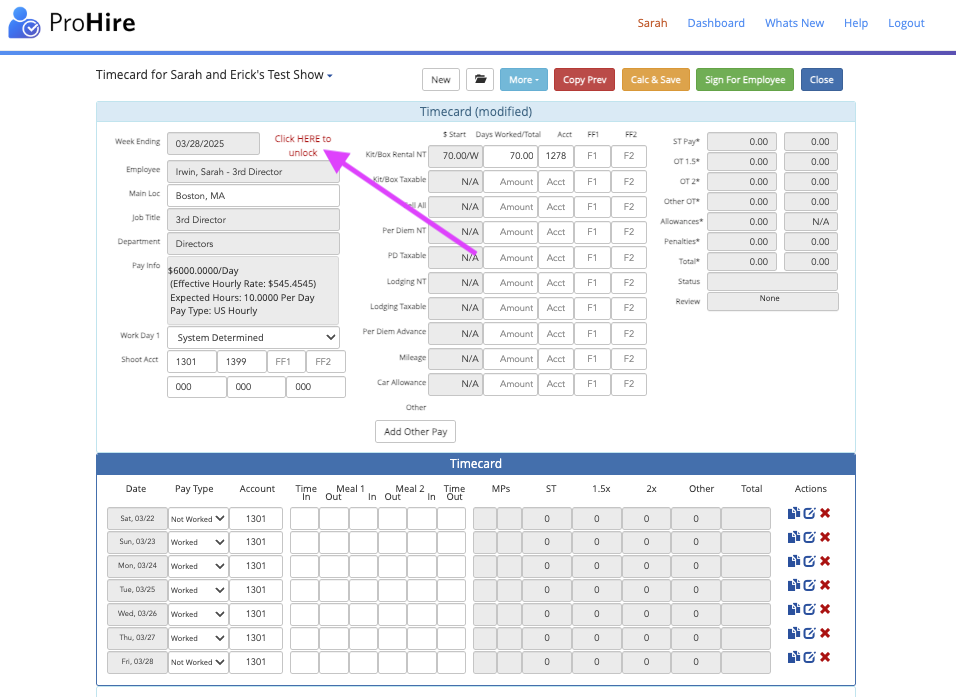Delete the Sun, 03/23 row
Image resolution: width=956 pixels, height=697 pixels.
coord(825,537)
